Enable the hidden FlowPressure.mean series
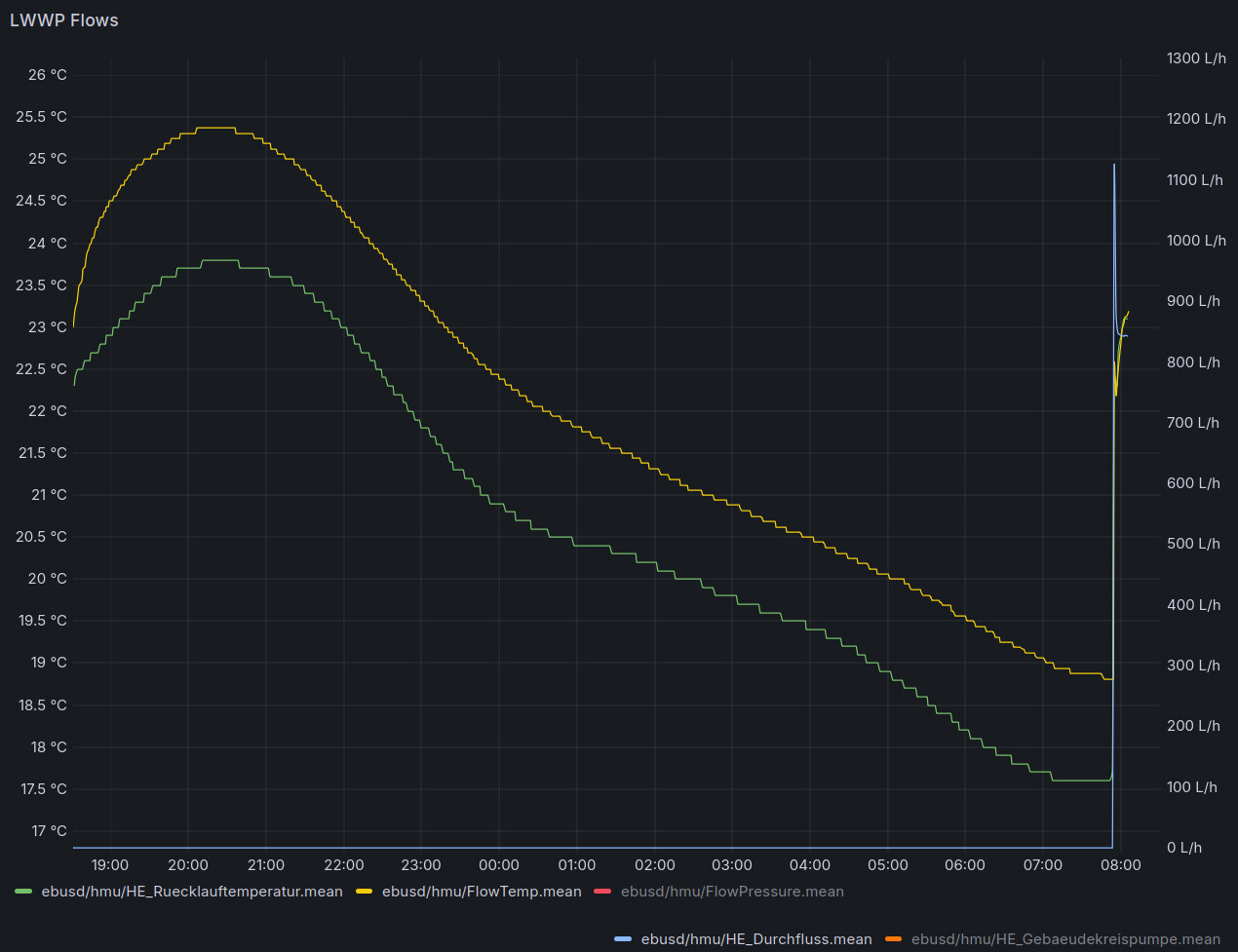Screen dimensions: 1238x952 [731, 892]
